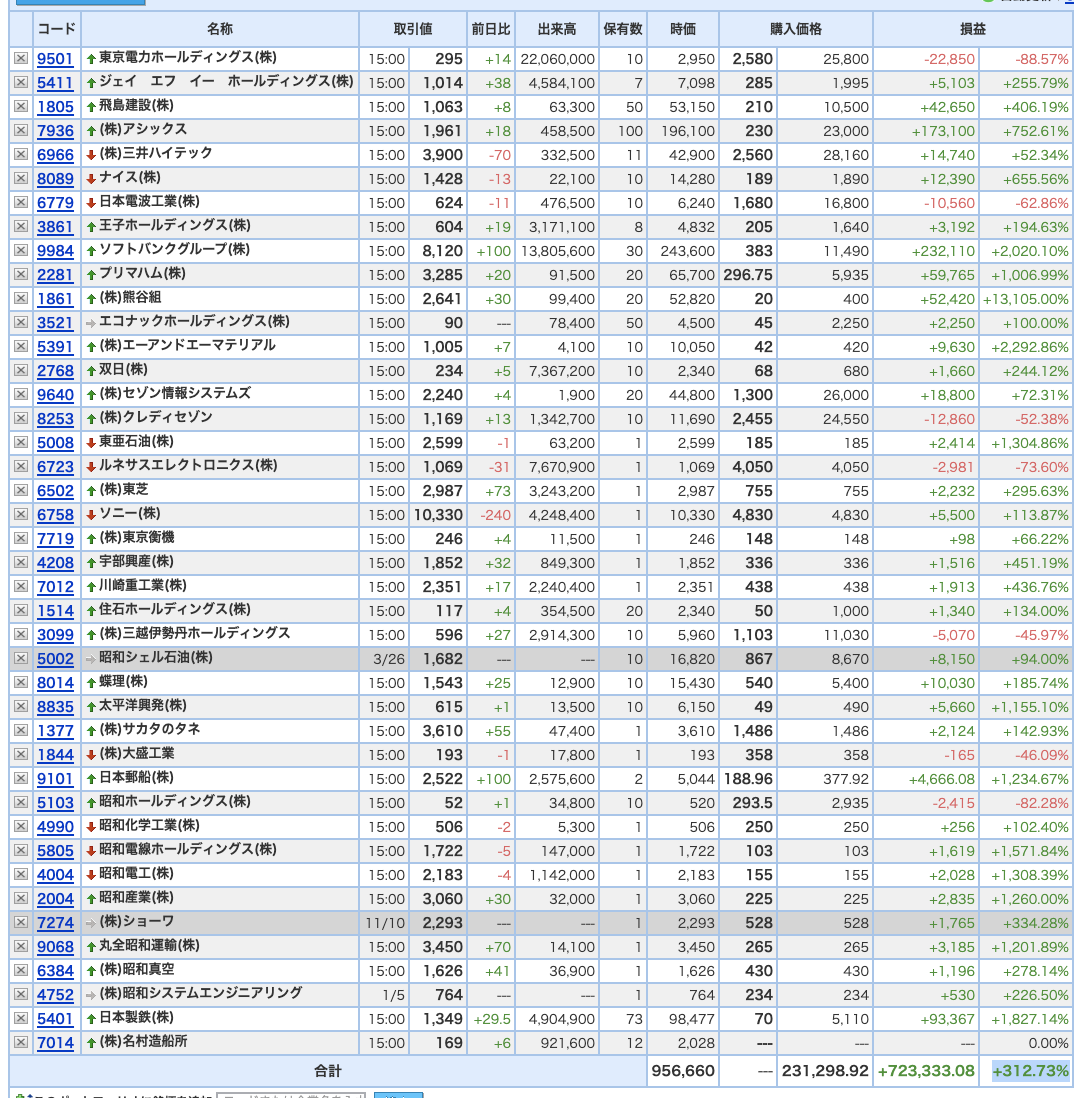Click the +13,105.00% gain for 熊谷組
The width and height of the screenshot is (1074, 1098).
coord(1026,299)
